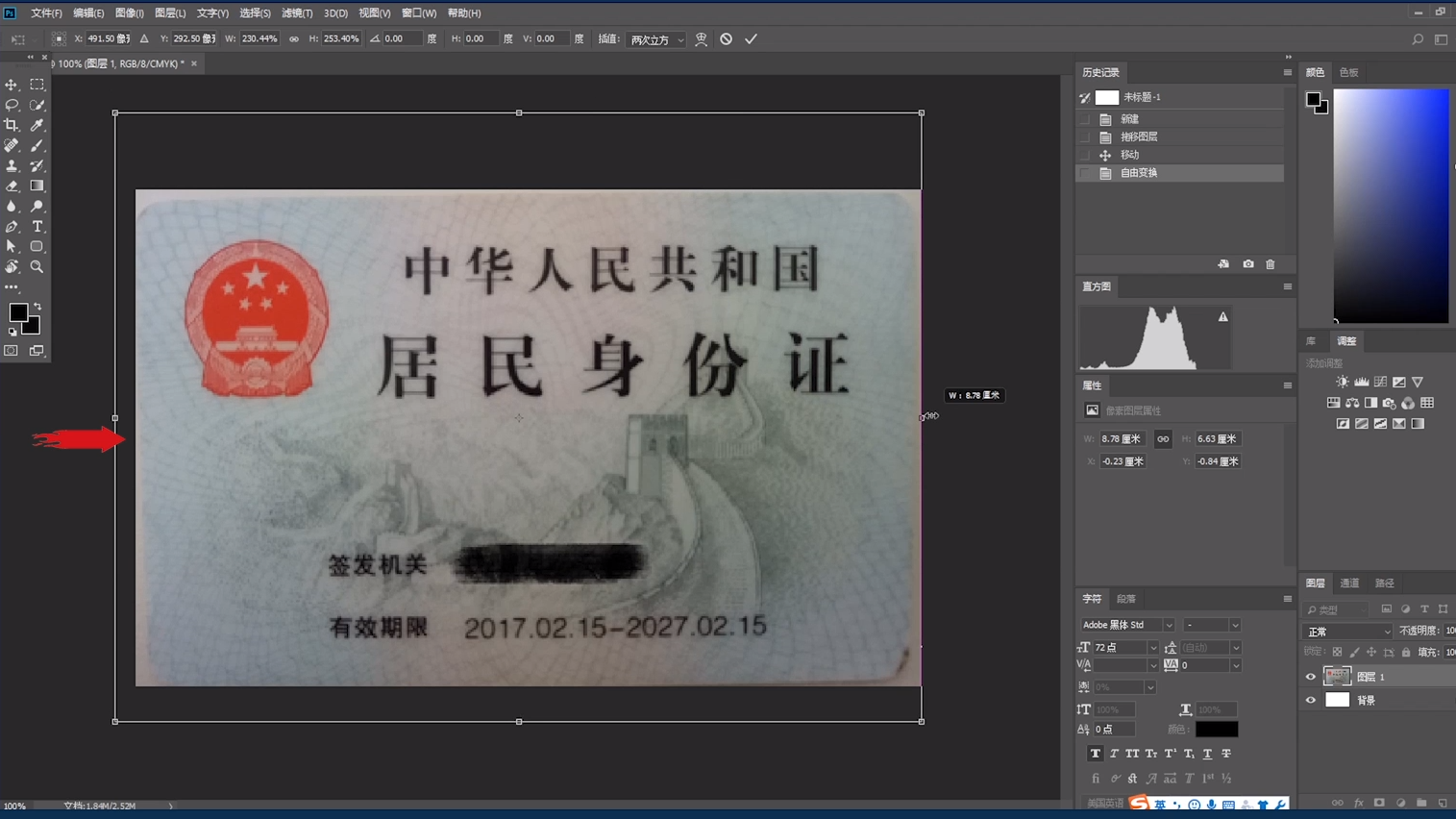Select 移动 history state
Viewport: 1456px width, 819px height.
tap(1180, 155)
